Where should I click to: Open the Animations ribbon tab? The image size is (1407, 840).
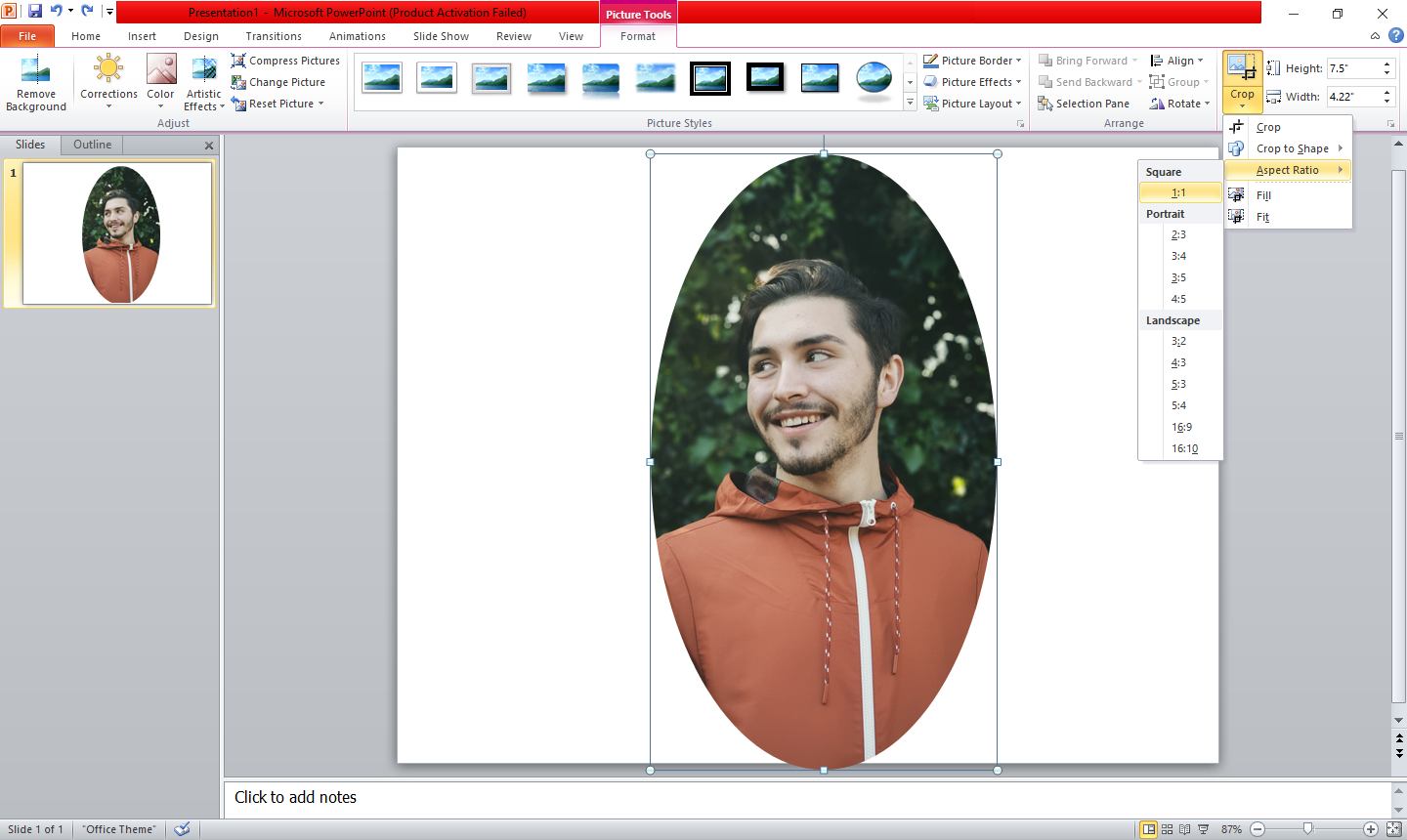tap(357, 36)
